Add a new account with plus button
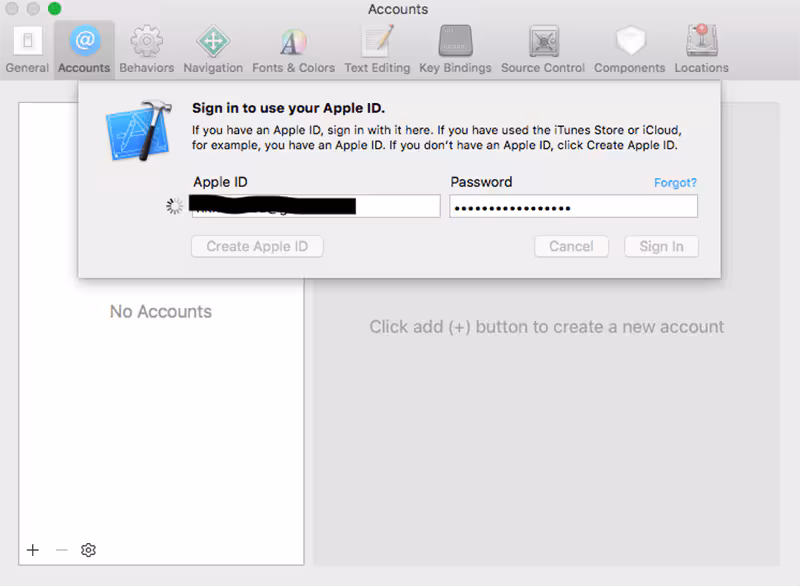The width and height of the screenshot is (800, 586). click(33, 550)
